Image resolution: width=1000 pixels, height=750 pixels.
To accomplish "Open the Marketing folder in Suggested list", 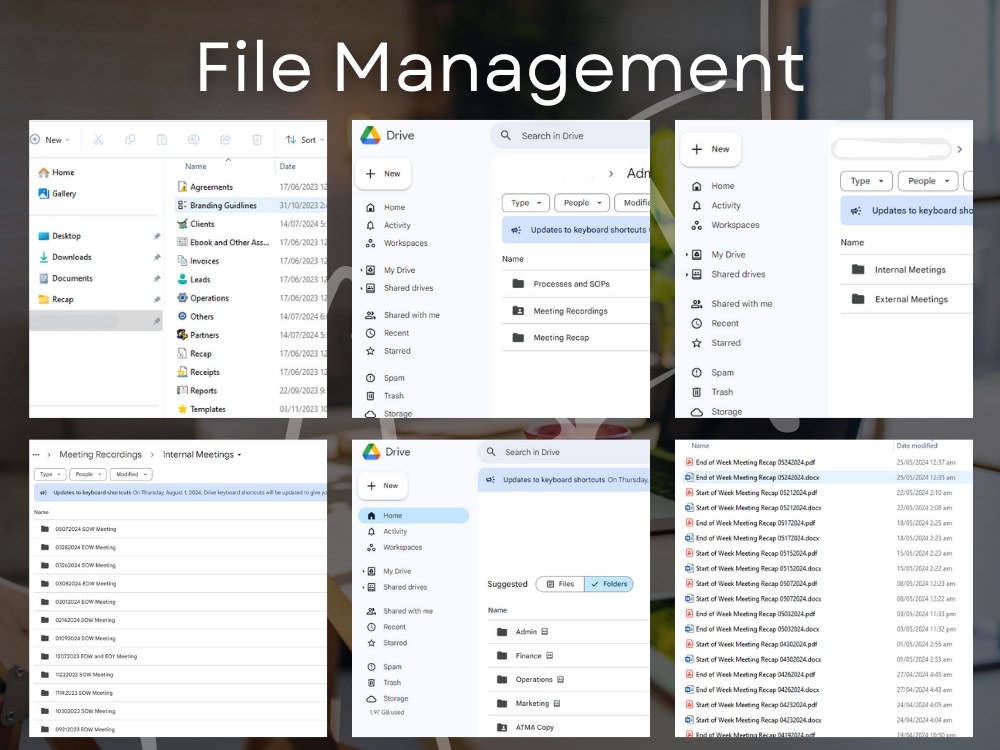I will 569,703.
